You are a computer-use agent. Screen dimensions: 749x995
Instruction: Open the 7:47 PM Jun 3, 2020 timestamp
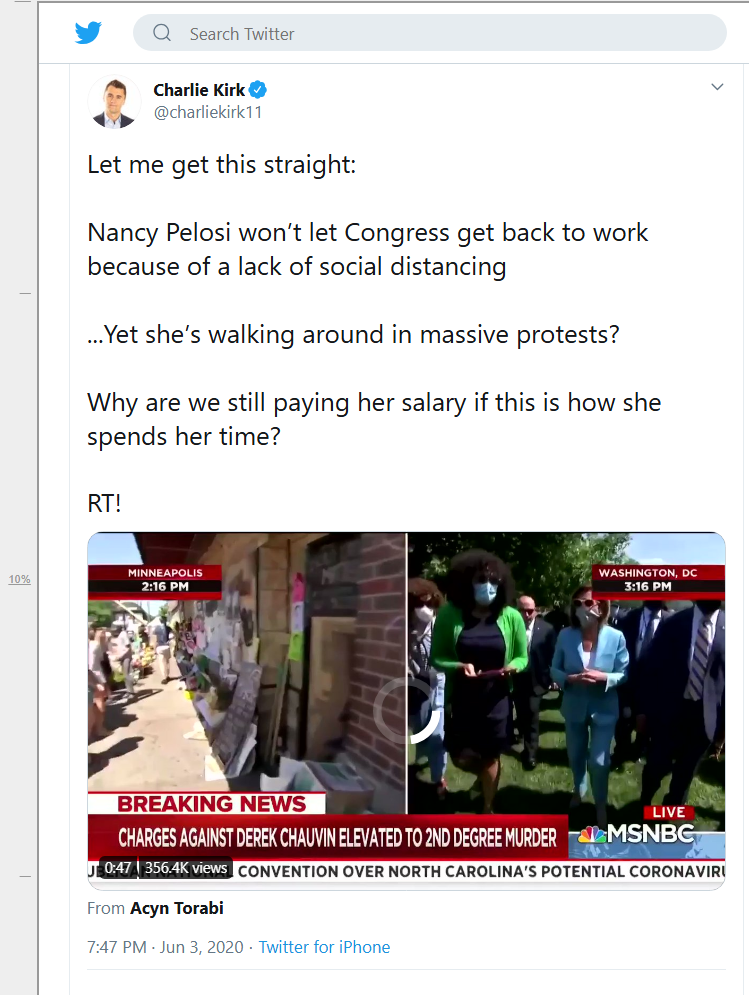coord(165,947)
